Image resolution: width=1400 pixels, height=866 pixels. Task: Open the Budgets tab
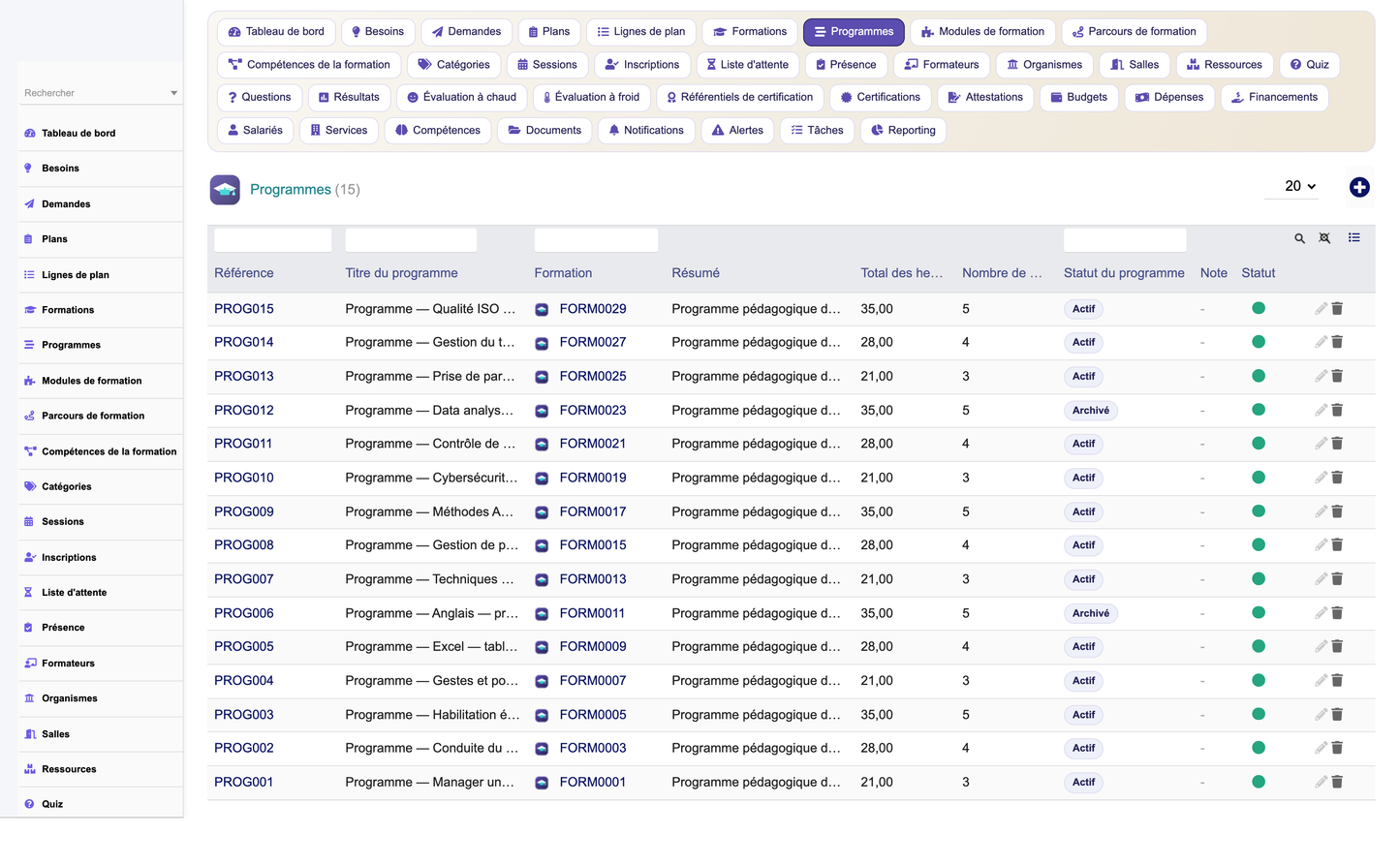point(1079,98)
